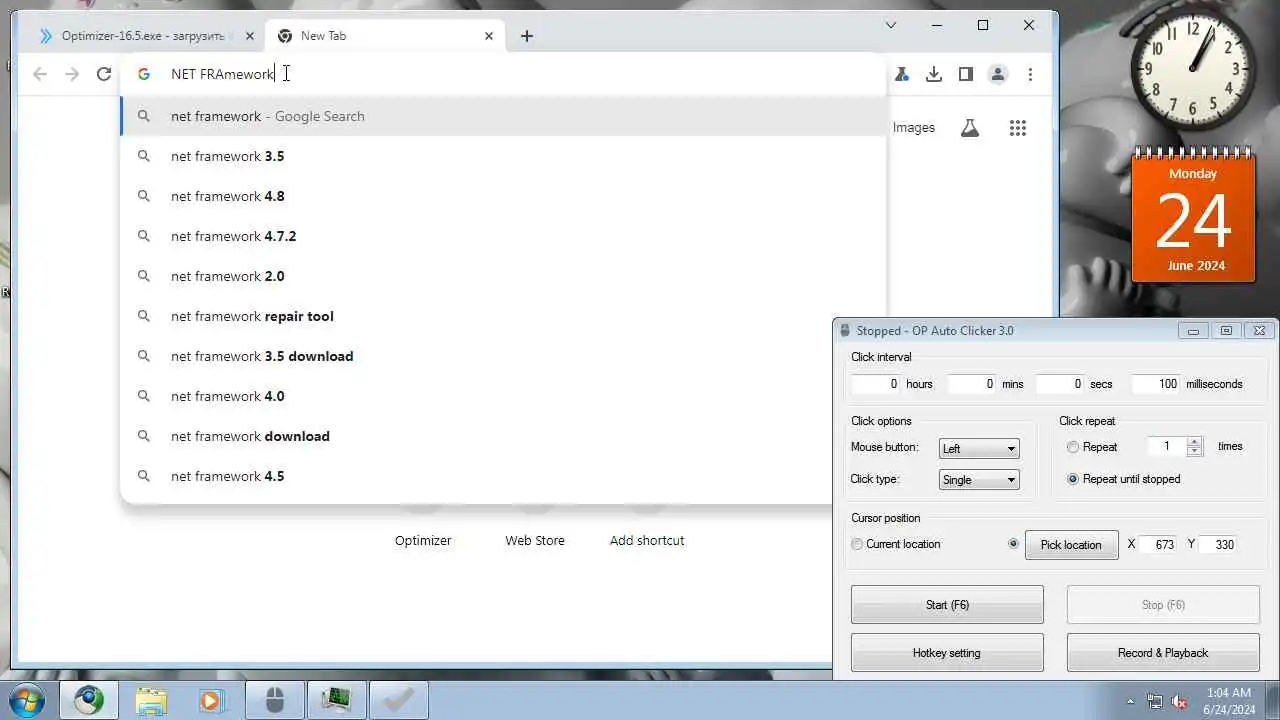The image size is (1280, 720).
Task: Switch to the Optimizer-16.5.exe tab
Action: (147, 36)
